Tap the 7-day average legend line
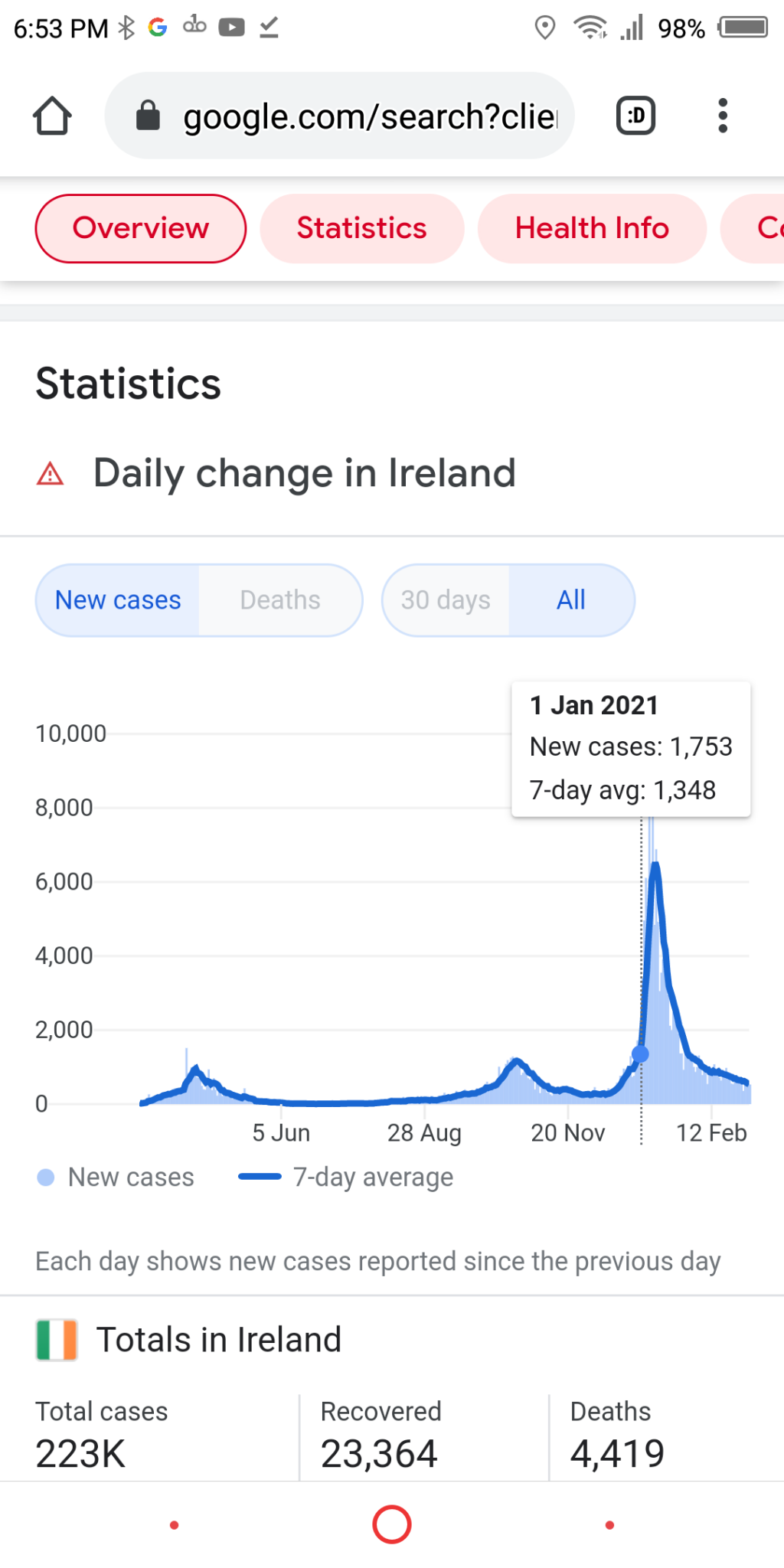 260,1177
